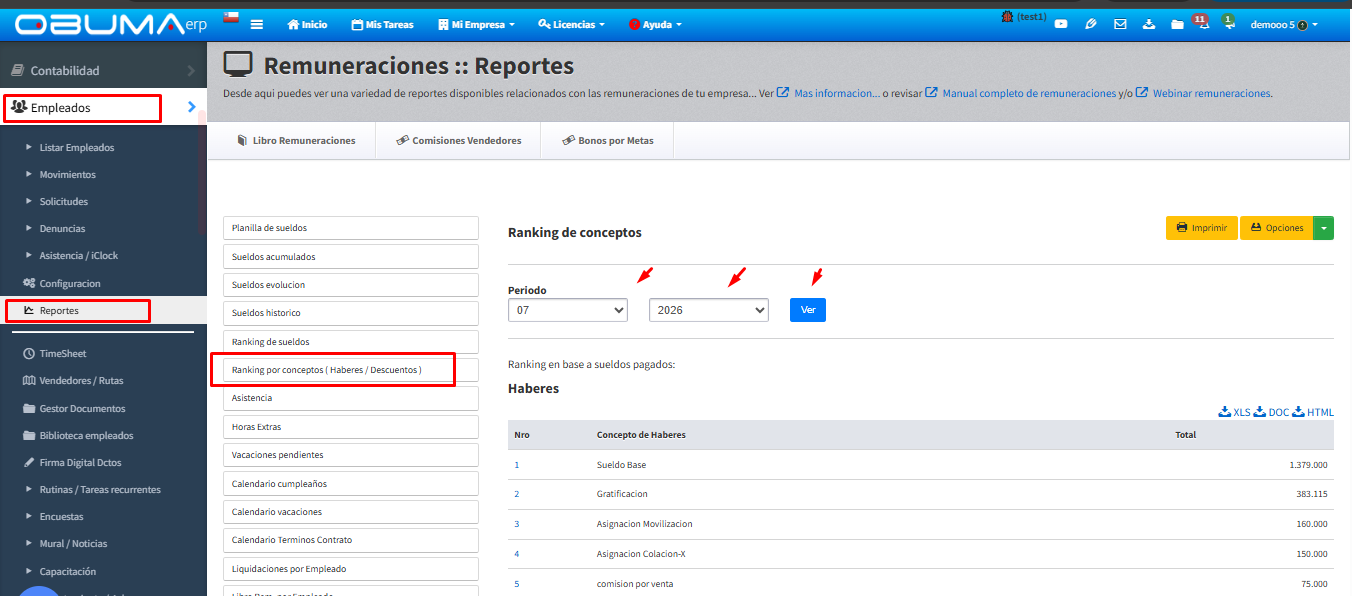The width and height of the screenshot is (1352, 596).
Task: Open notifications bell with 11 badge
Action: [x=1201, y=23]
